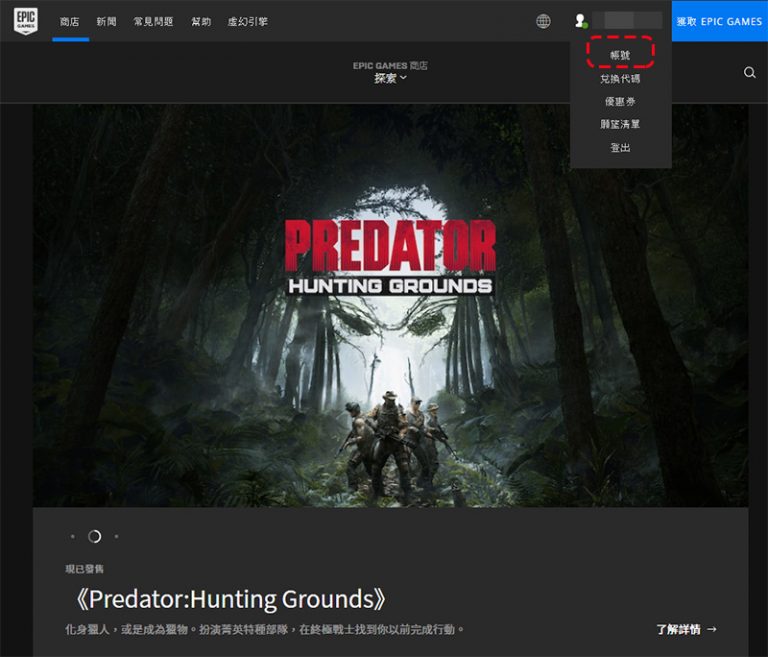Click the Epic Games logo
768x657 pixels.
pyautogui.click(x=26, y=21)
